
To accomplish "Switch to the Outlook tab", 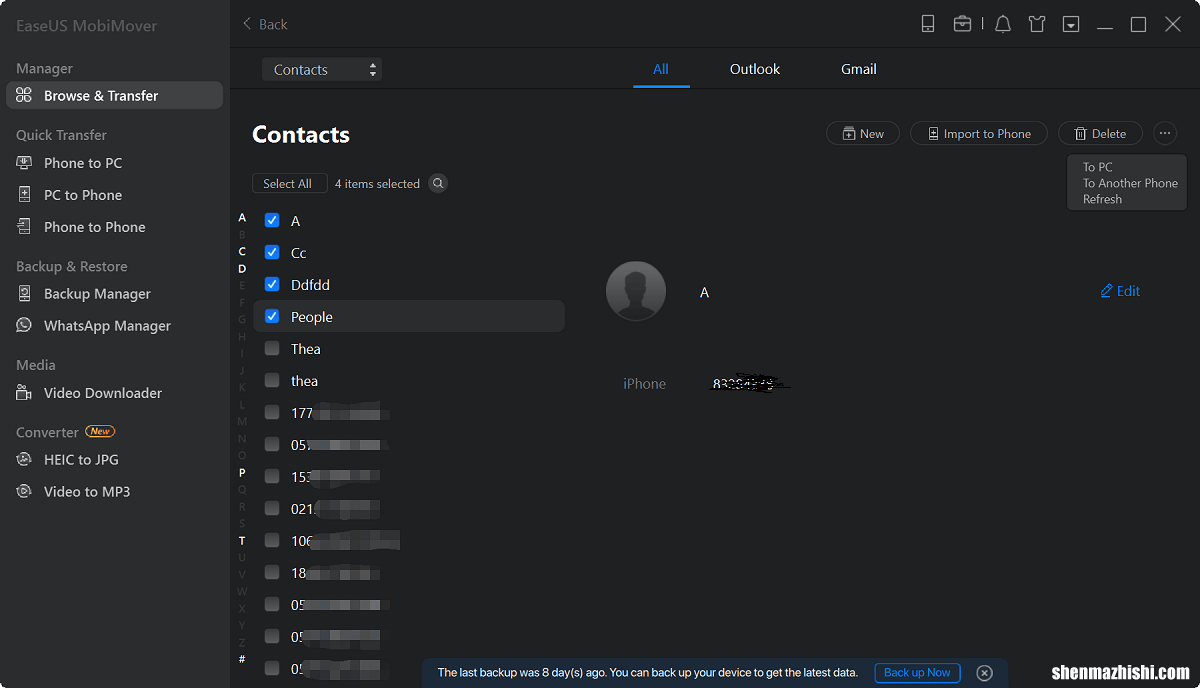I will click(x=755, y=69).
